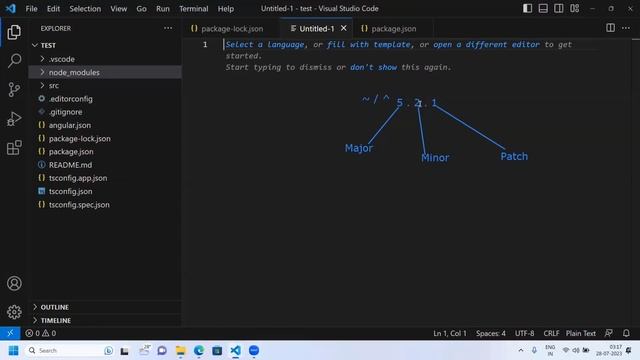Image resolution: width=640 pixels, height=360 pixels.
Task: Open .gitignore file in explorer
Action: (x=105, y=112)
